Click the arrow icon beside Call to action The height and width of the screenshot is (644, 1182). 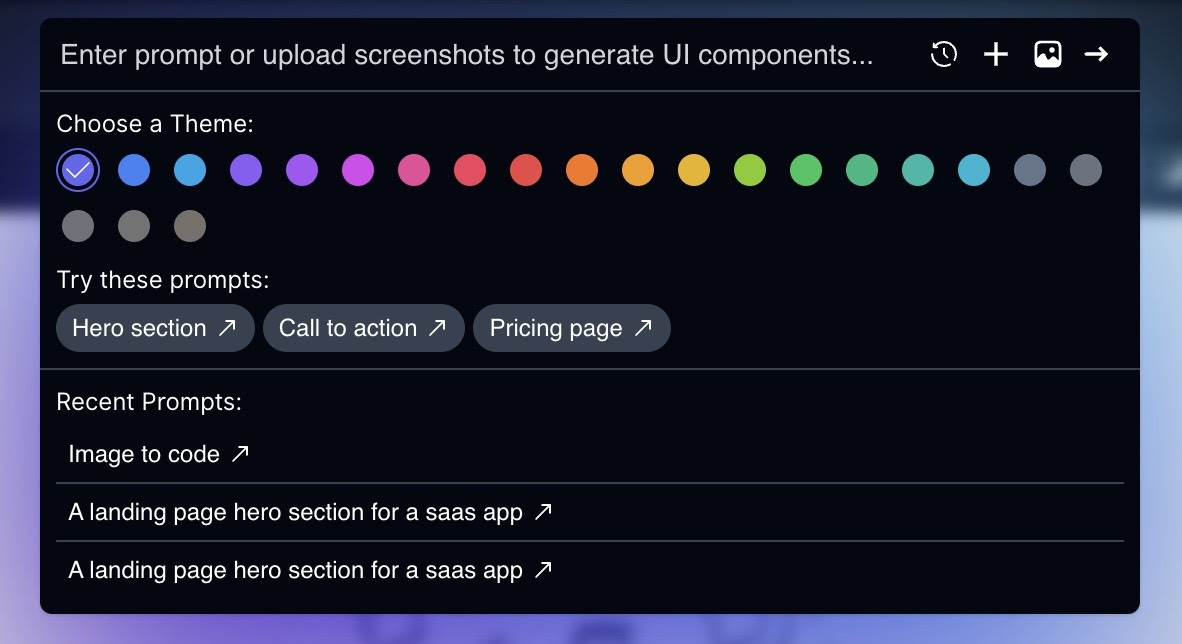pos(437,327)
